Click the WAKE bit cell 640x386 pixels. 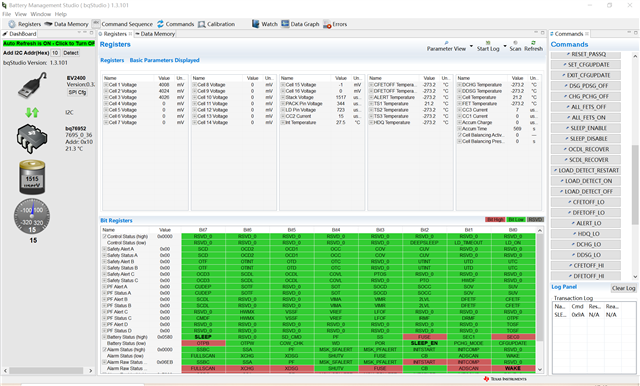(x=513, y=368)
